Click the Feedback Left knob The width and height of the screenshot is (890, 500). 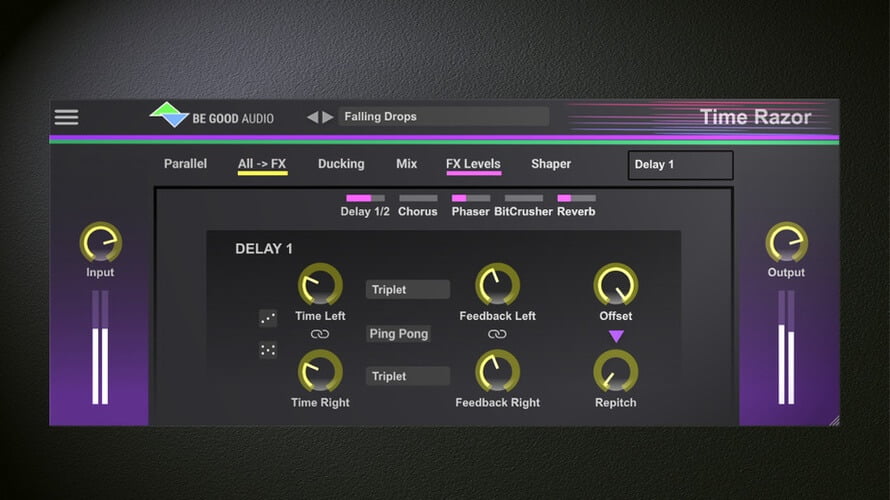[497, 285]
